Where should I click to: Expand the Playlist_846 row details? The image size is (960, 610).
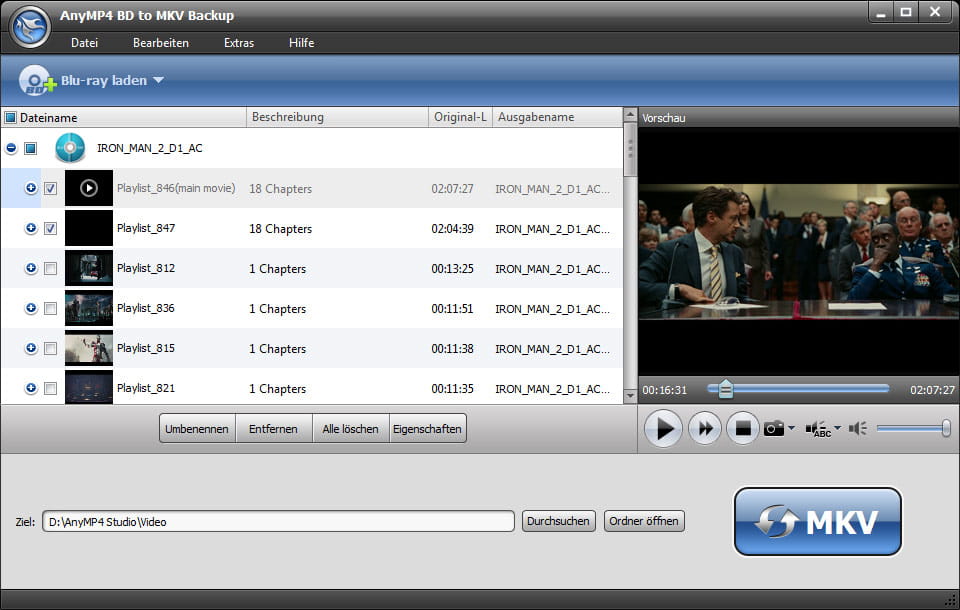tap(31, 188)
